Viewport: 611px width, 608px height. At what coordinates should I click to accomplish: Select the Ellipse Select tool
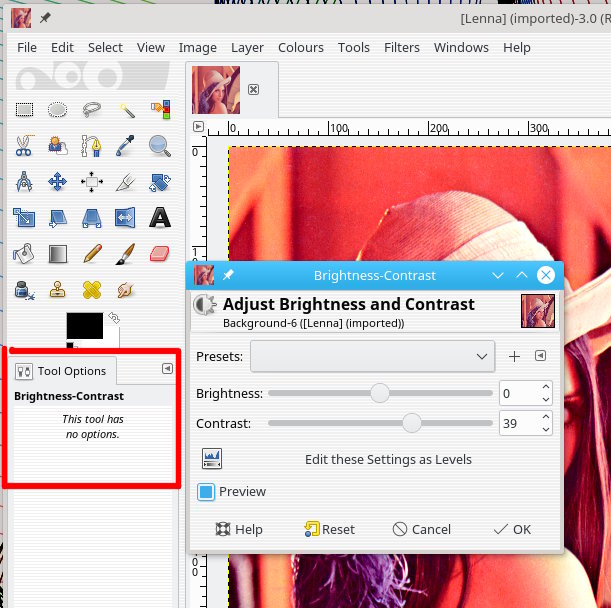[x=58, y=110]
